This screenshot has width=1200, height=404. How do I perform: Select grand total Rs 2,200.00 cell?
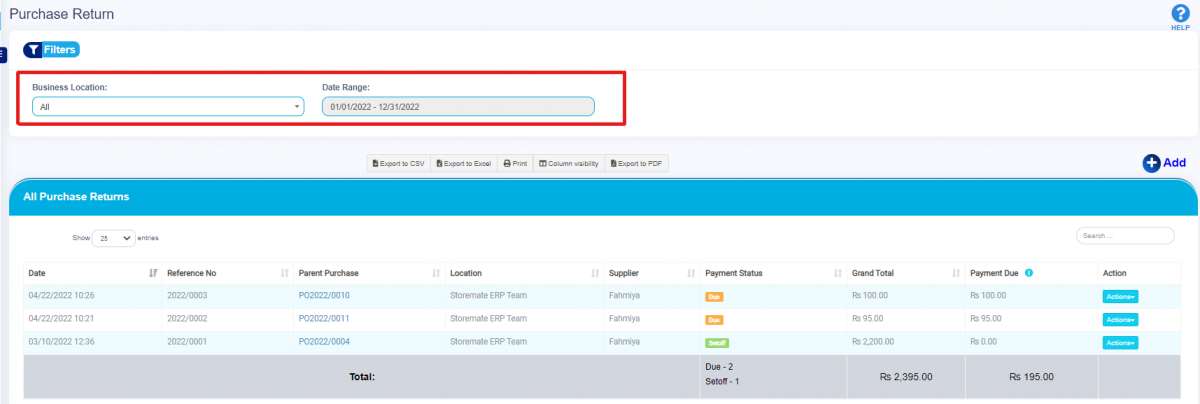tap(906, 342)
